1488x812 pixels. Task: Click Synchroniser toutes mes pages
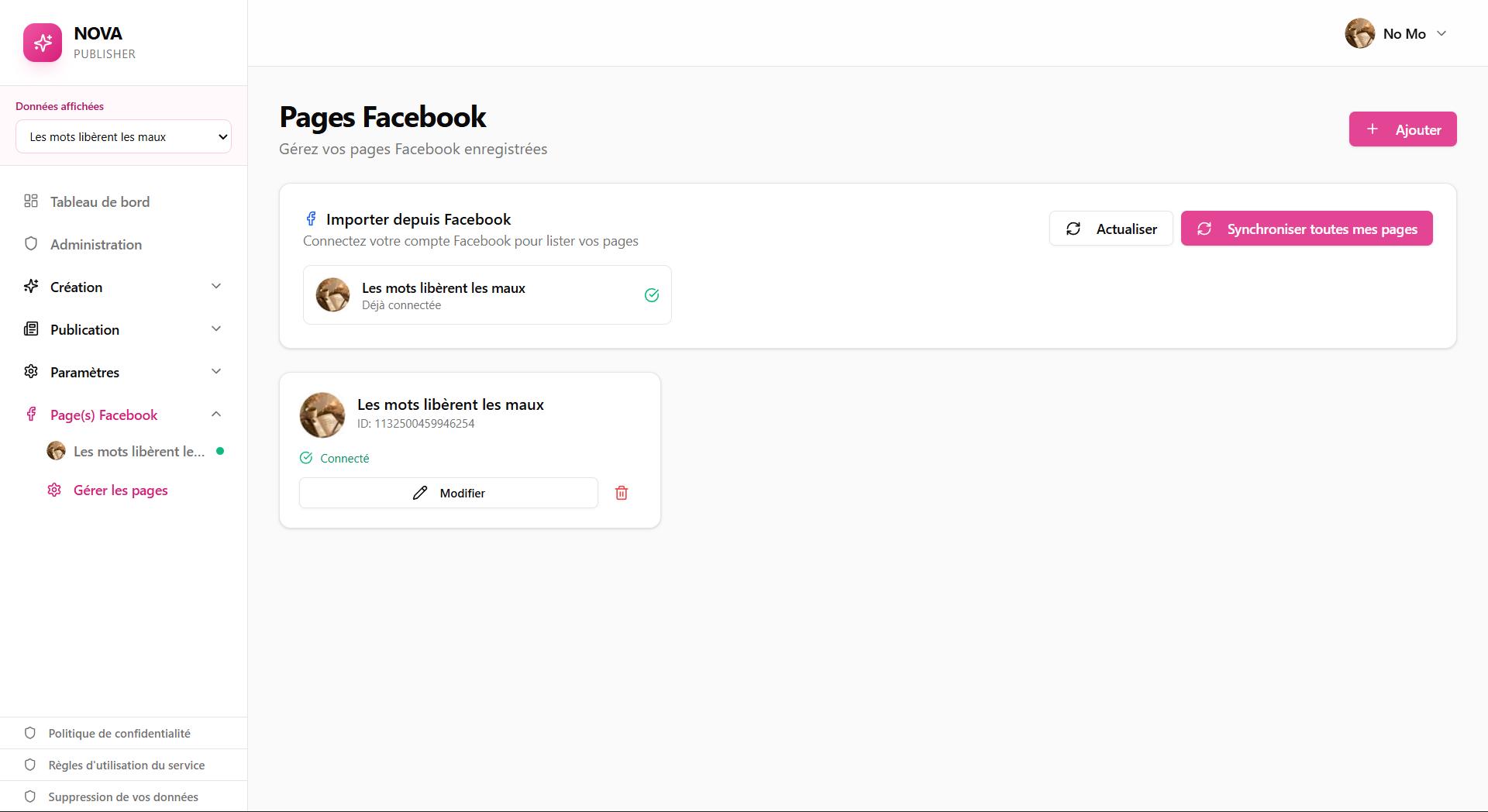(x=1307, y=229)
